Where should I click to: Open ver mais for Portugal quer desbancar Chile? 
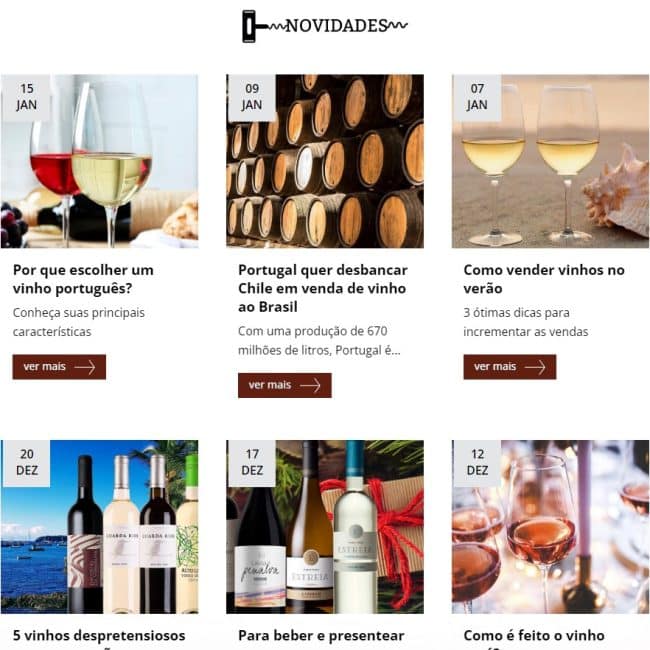[x=285, y=386]
